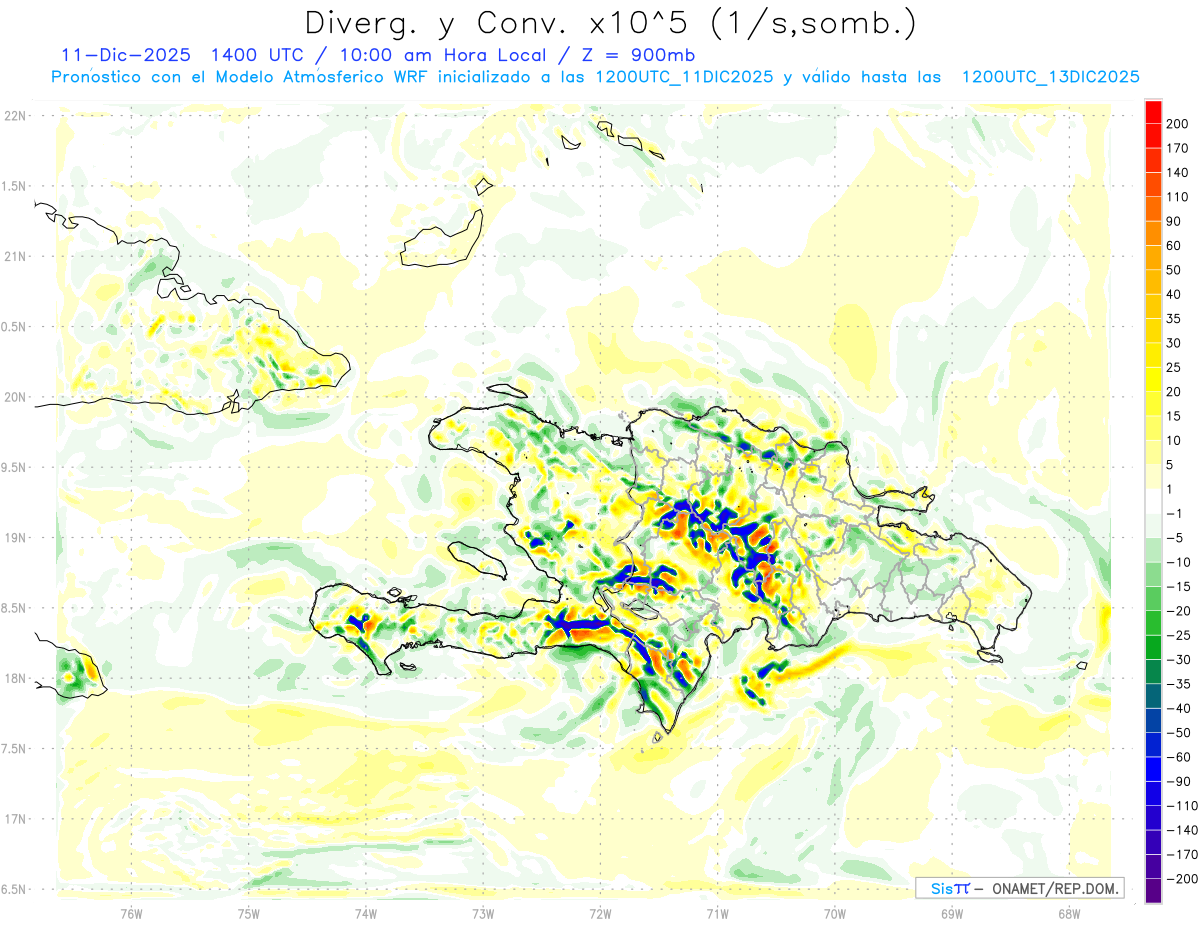Click the color scale value "-200"

(x=1181, y=878)
